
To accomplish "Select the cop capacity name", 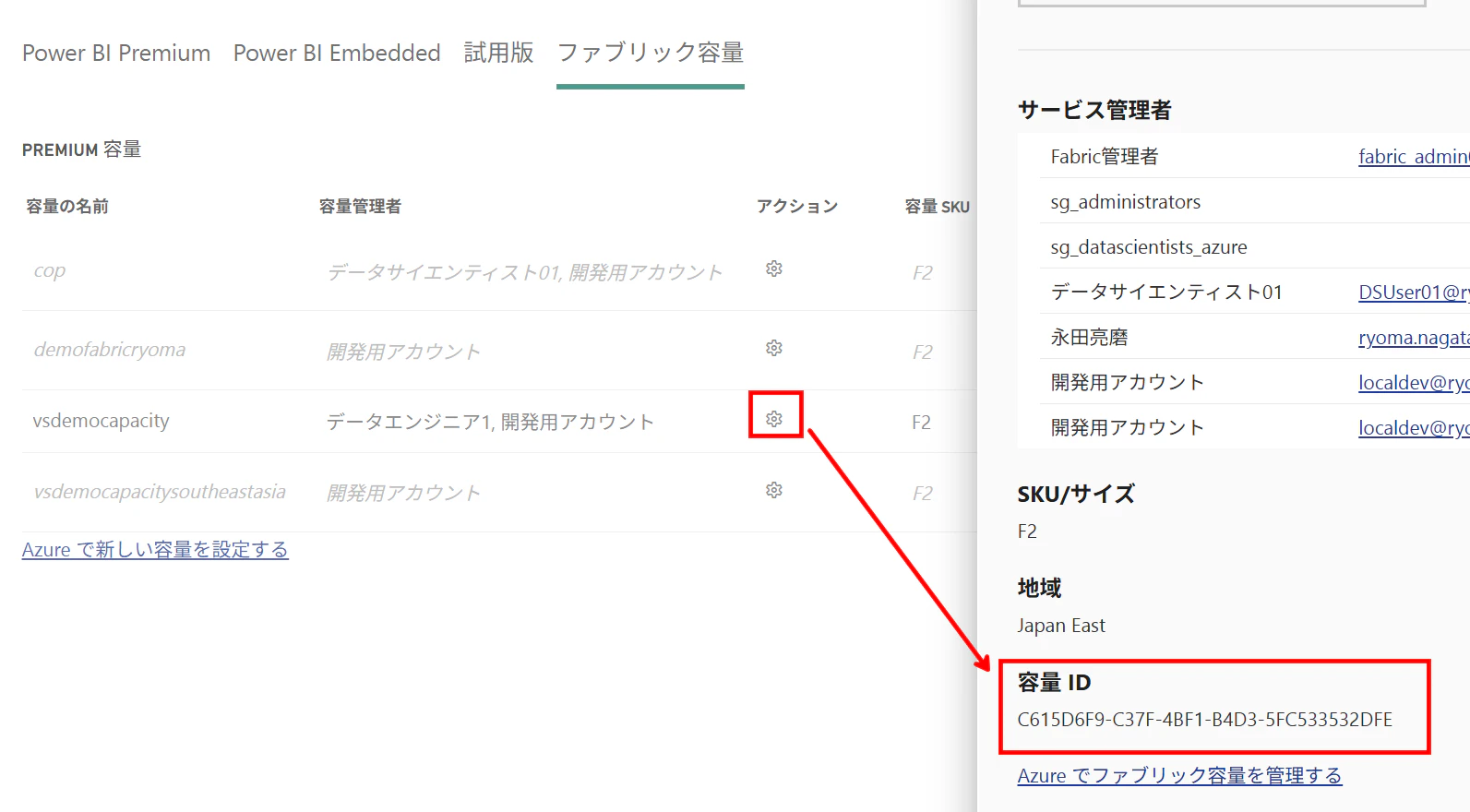I will (50, 271).
